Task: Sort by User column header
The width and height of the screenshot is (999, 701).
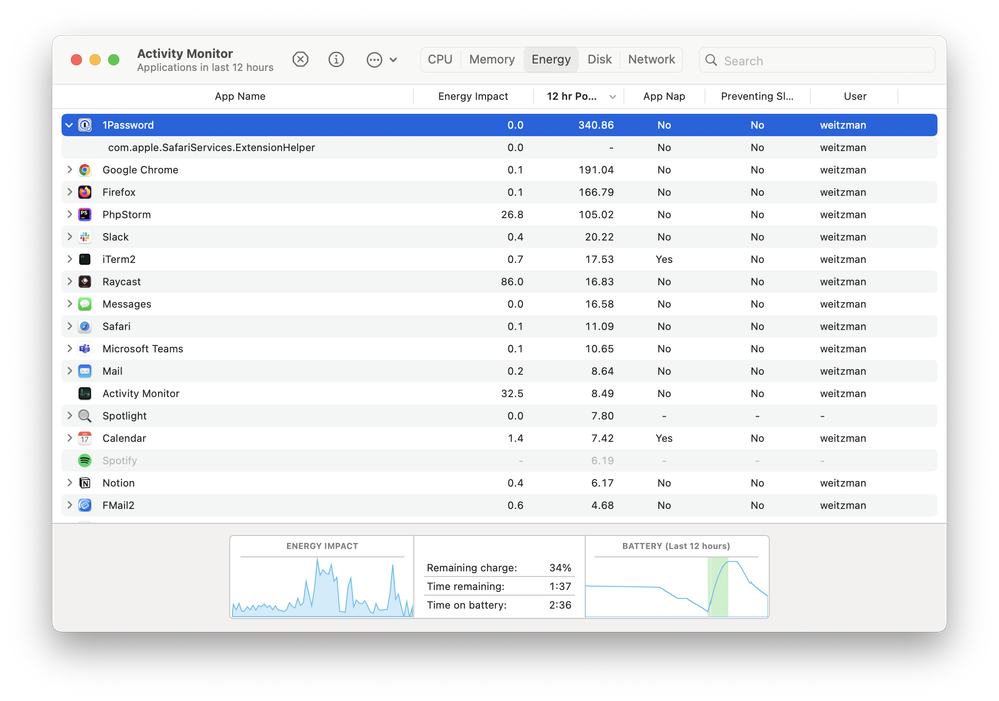Action: coord(855,96)
